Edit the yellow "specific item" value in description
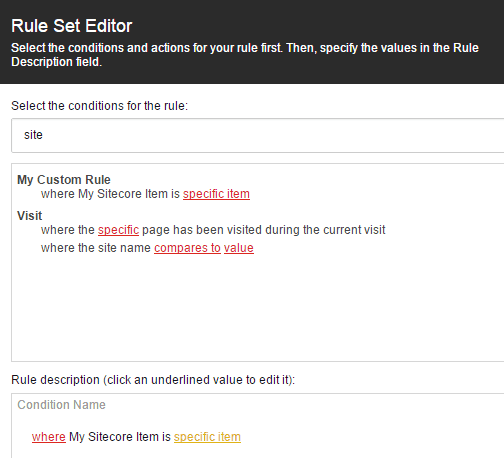Viewport: 504px width, 458px height. point(207,437)
